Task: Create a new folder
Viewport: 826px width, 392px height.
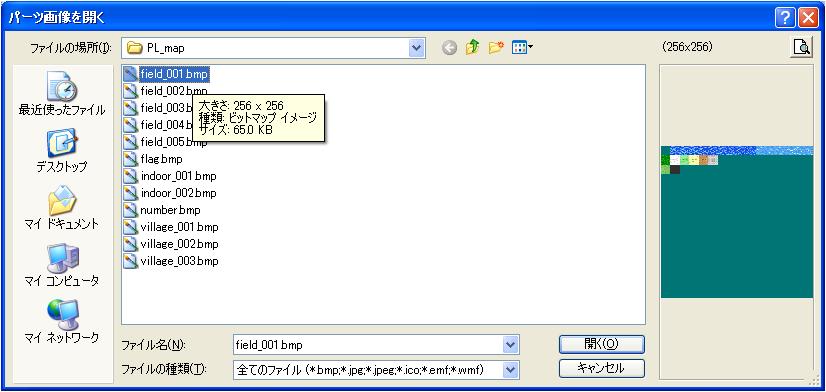Action: pos(496,48)
